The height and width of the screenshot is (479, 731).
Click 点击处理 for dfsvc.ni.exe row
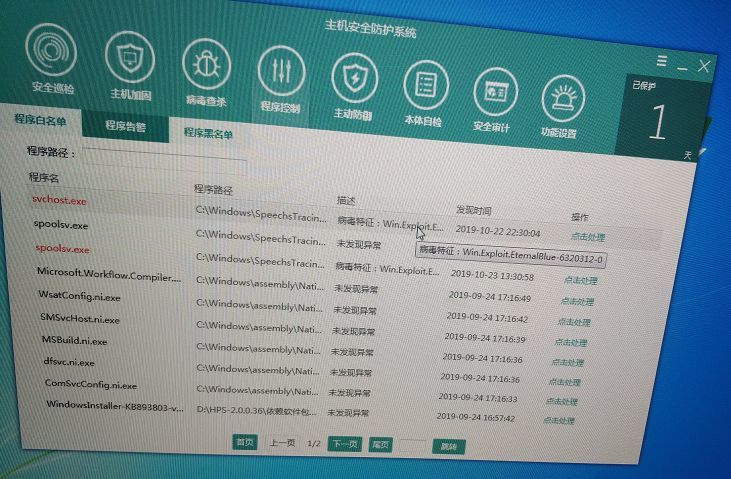coord(564,382)
